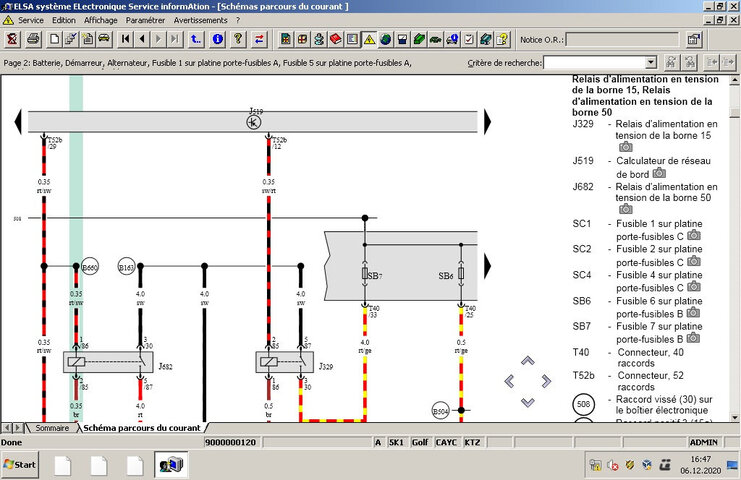
Task: Click the blank page icon in toolbar
Action: 54,39
